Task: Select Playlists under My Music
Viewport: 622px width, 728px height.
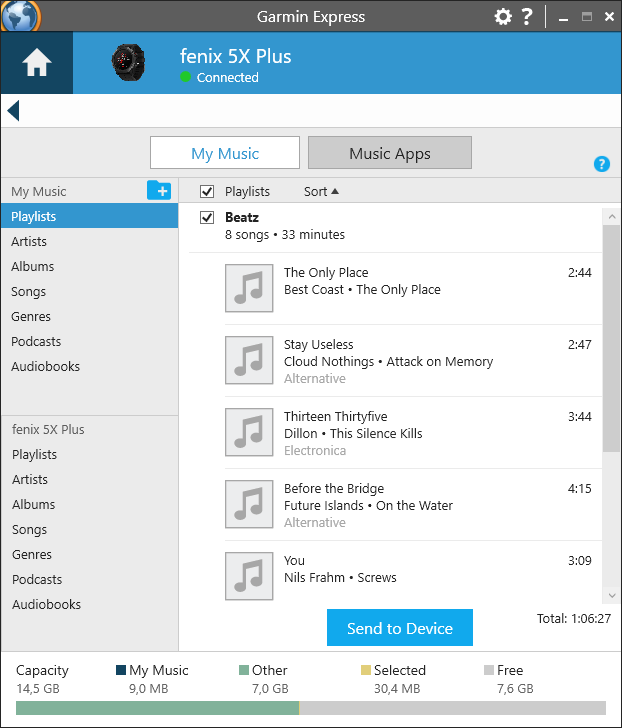Action: pos(89,216)
